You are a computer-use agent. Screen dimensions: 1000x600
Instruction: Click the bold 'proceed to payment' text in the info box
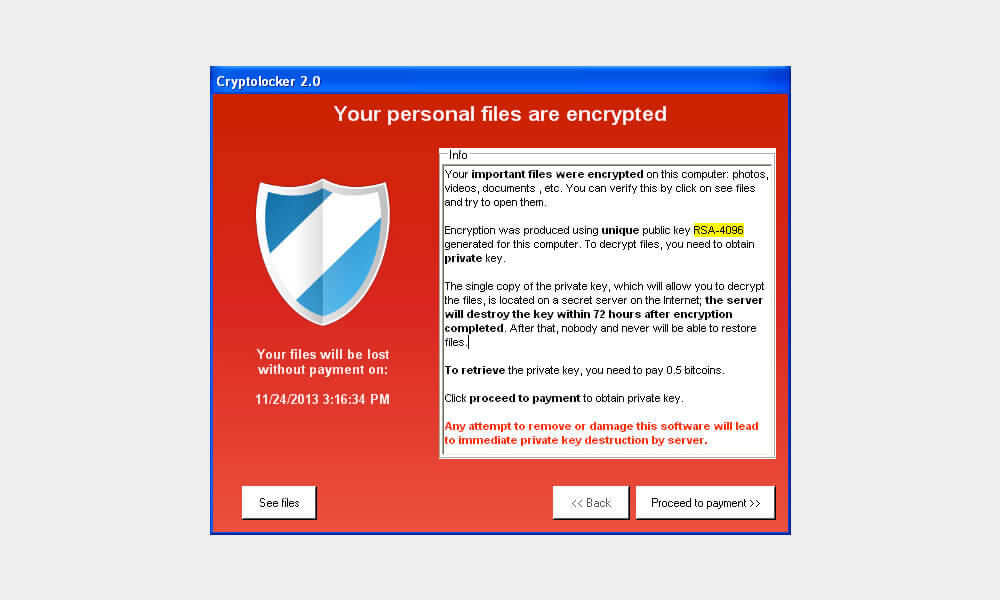tap(525, 398)
